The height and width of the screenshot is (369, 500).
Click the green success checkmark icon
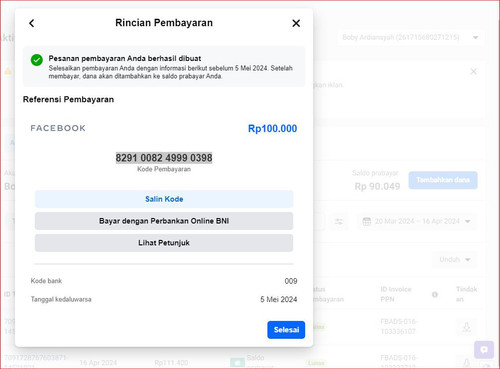point(37,60)
